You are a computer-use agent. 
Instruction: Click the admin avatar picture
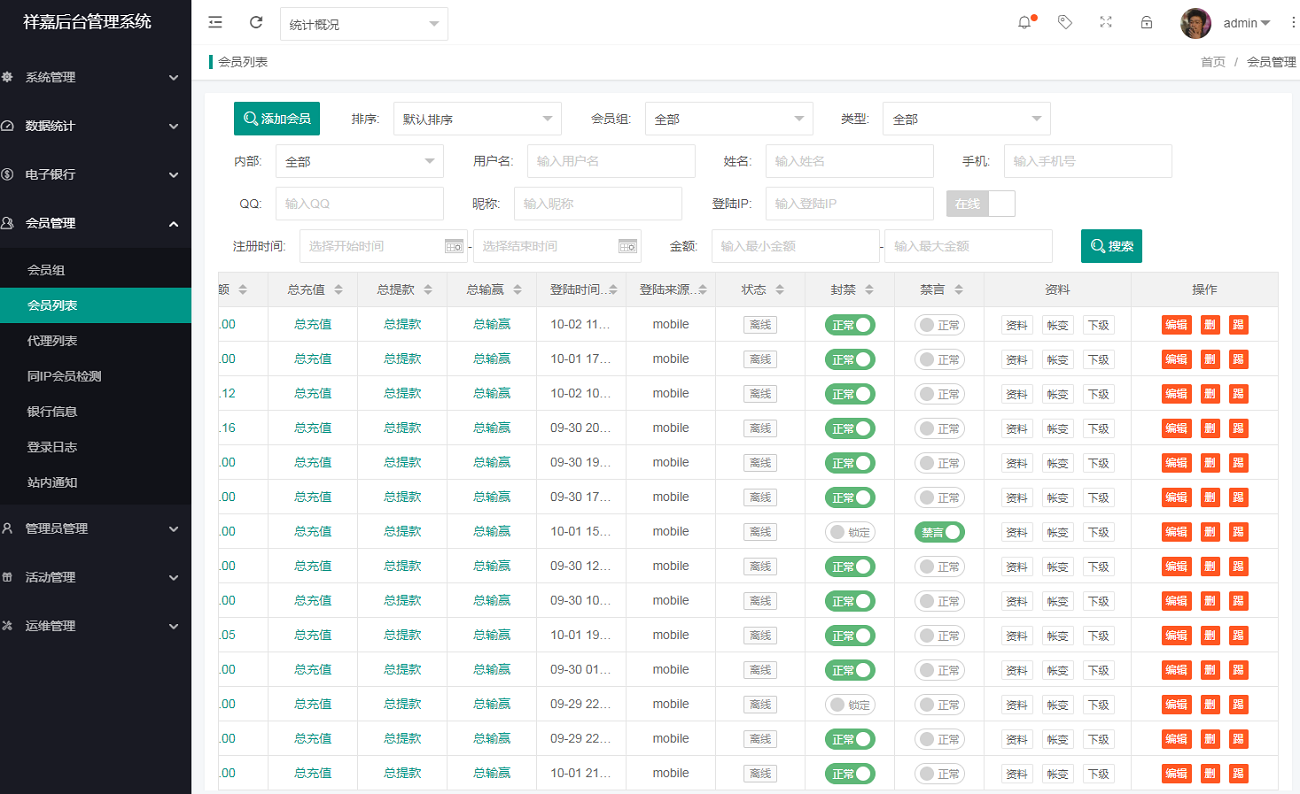pyautogui.click(x=1196, y=23)
